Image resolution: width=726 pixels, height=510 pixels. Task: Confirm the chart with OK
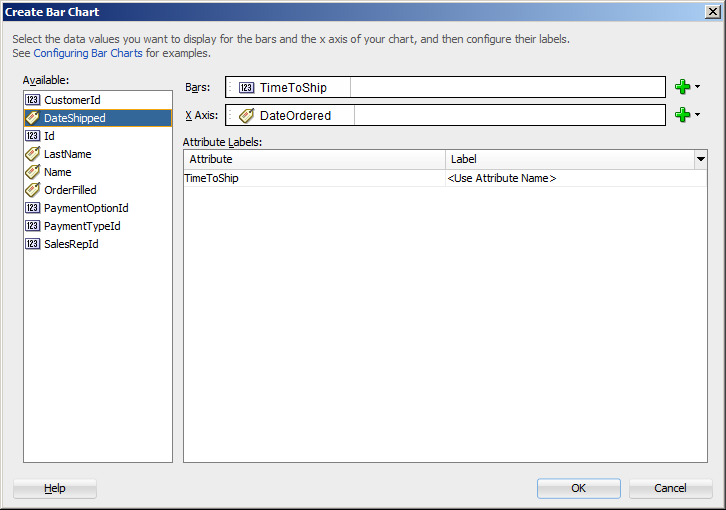click(578, 488)
